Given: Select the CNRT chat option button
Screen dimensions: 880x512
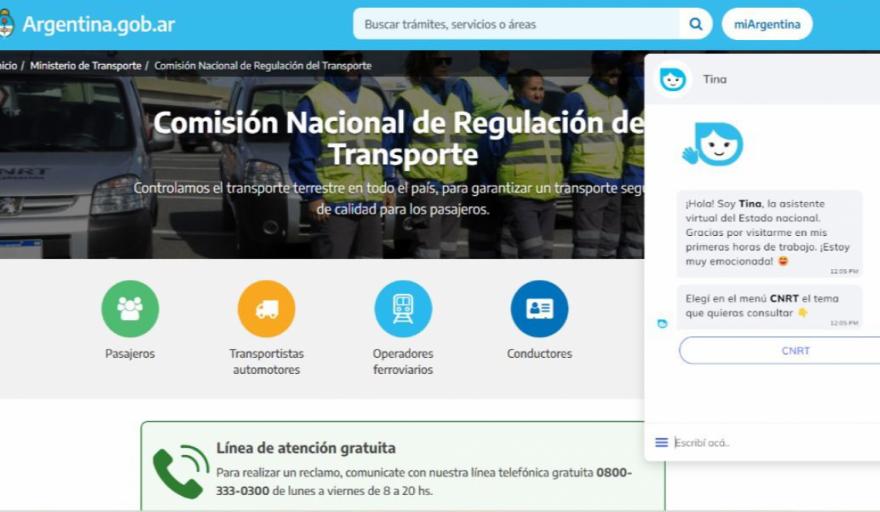Looking at the screenshot, I should tap(780, 351).
